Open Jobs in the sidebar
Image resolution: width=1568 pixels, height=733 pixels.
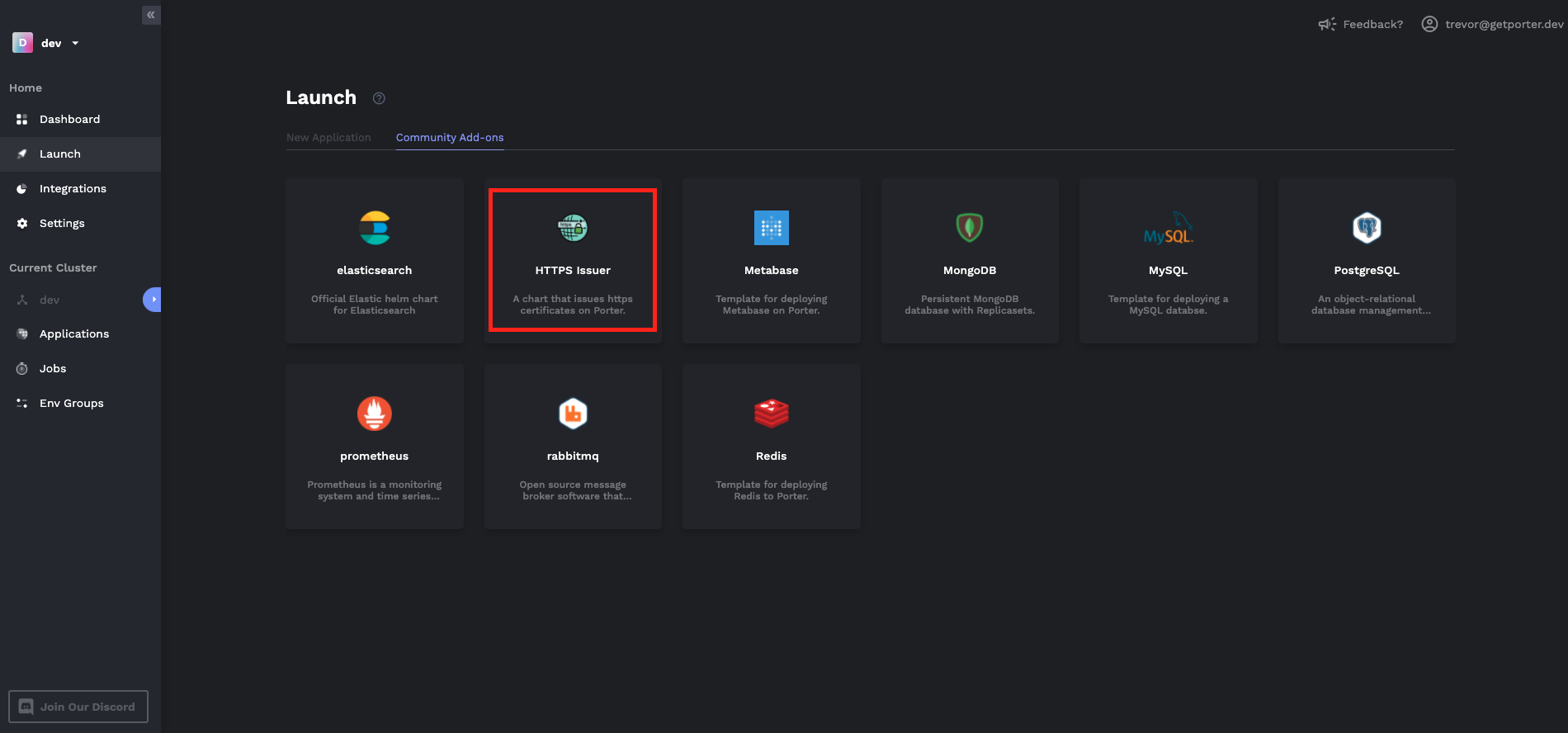pyautogui.click(x=80, y=369)
